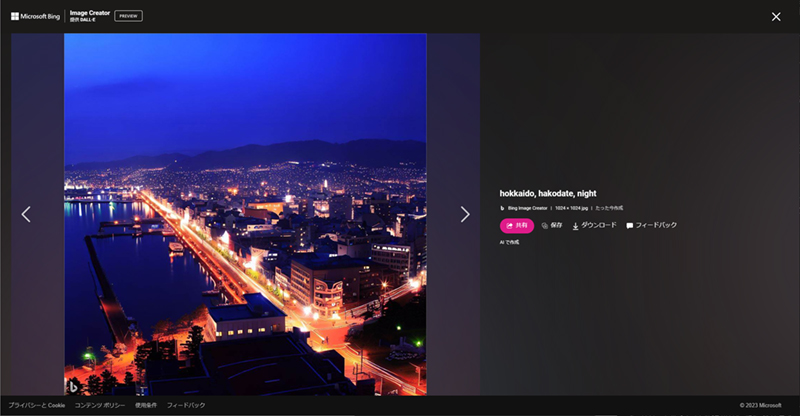
Task: Open フィードバック next to download
Action: point(652,225)
